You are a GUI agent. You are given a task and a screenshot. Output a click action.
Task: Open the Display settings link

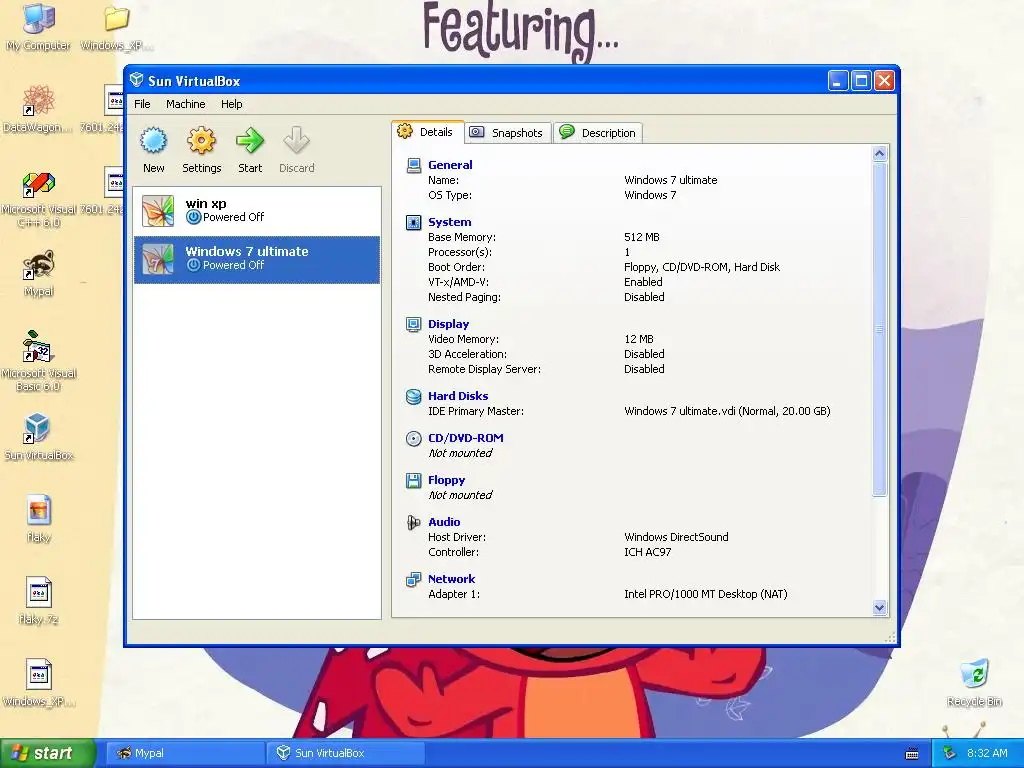coord(448,324)
